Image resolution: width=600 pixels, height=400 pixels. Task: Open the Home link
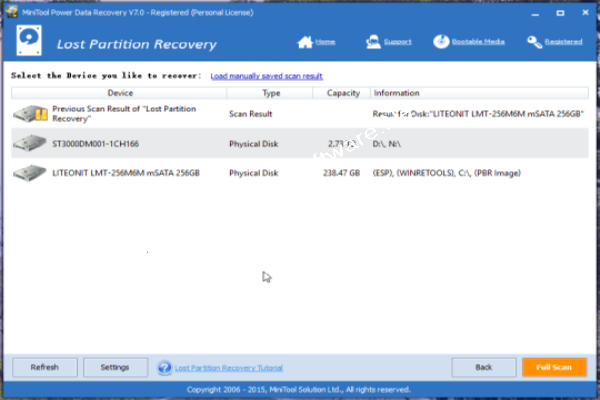[325, 42]
